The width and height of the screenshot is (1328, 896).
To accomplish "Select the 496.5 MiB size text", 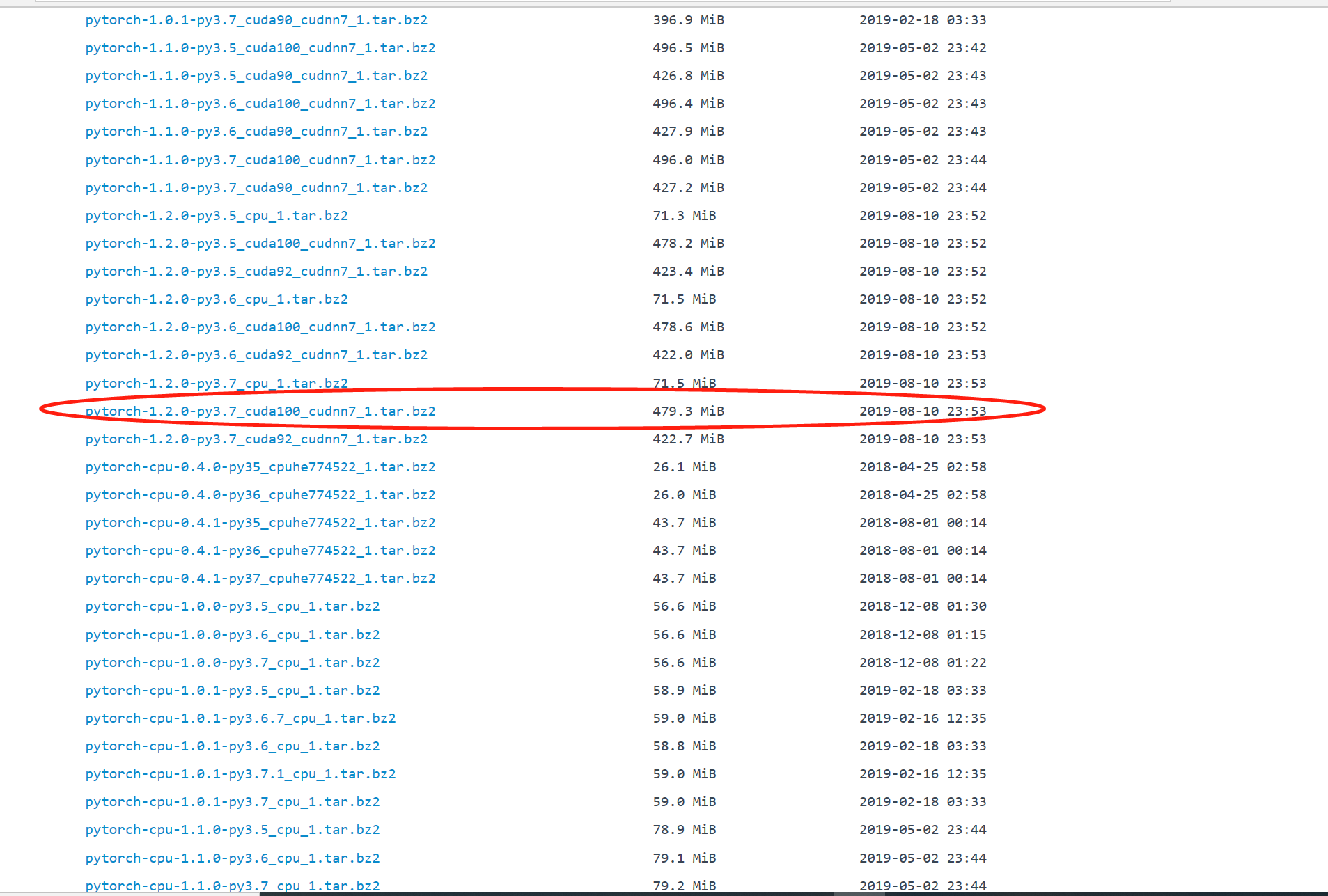I will [688, 48].
